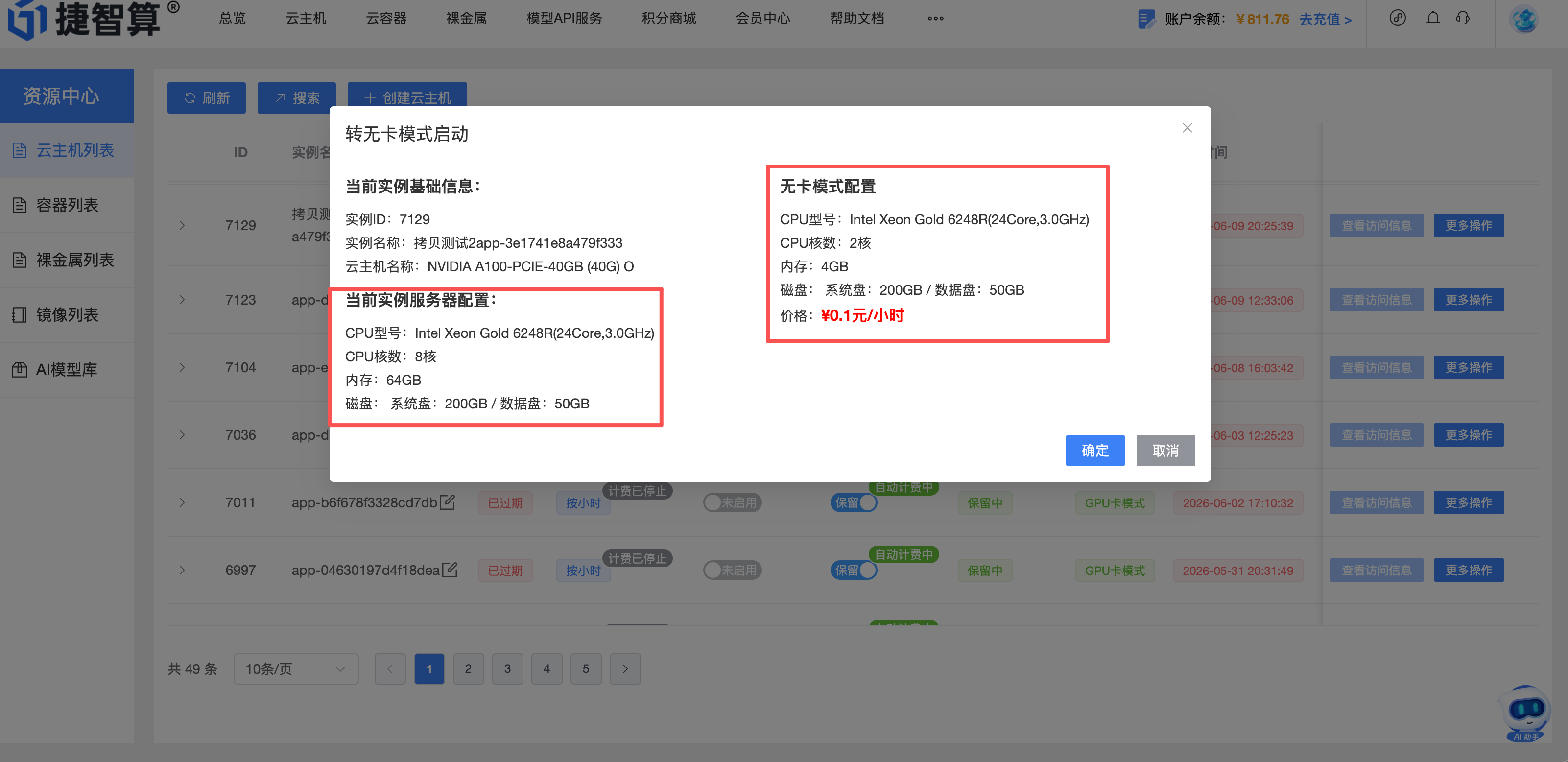Go to page 3
1568x762 pixels.
point(508,669)
